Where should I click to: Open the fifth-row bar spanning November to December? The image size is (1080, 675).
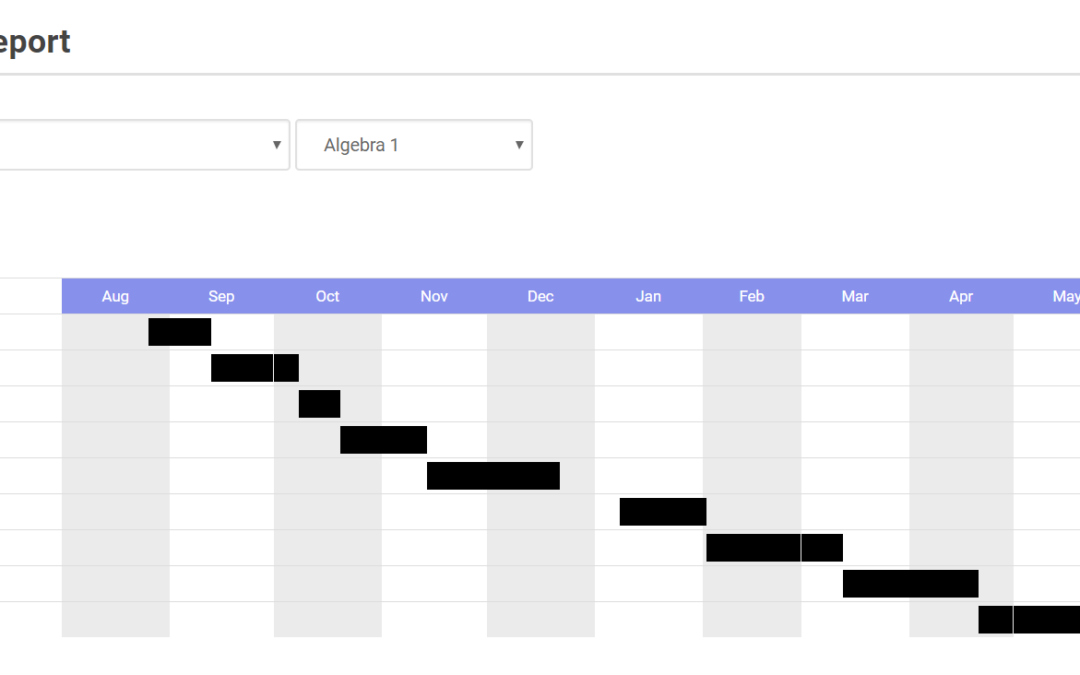coord(493,476)
